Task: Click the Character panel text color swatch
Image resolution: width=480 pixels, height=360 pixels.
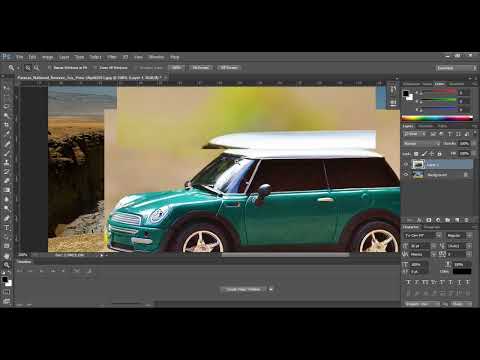Action: coord(462,272)
